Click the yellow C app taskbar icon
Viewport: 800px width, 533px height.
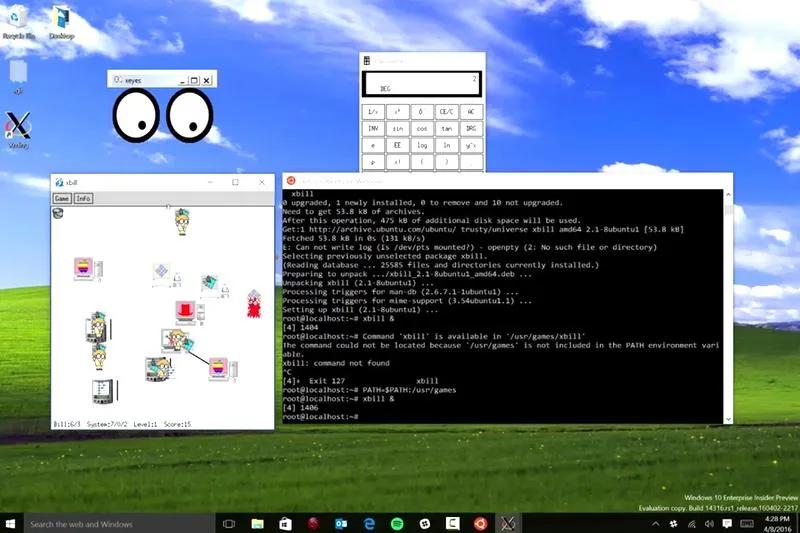(453, 524)
